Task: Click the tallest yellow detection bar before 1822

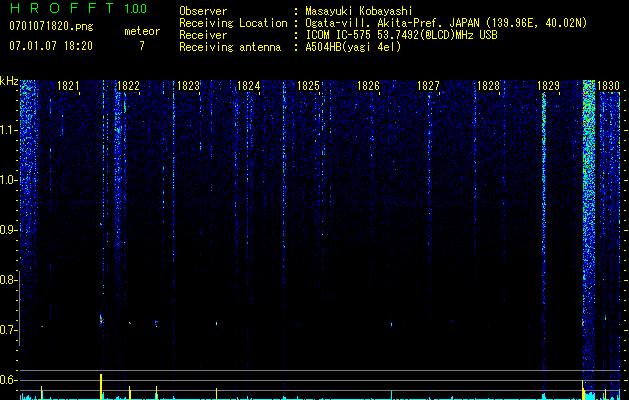Action: pos(101,386)
